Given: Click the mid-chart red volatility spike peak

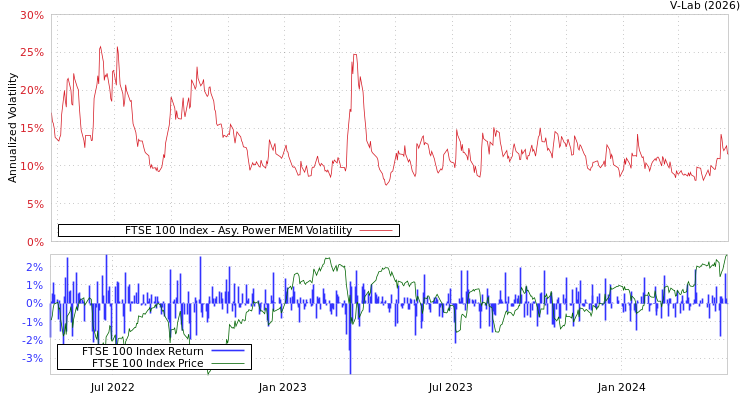Looking at the screenshot, I should (354, 55).
